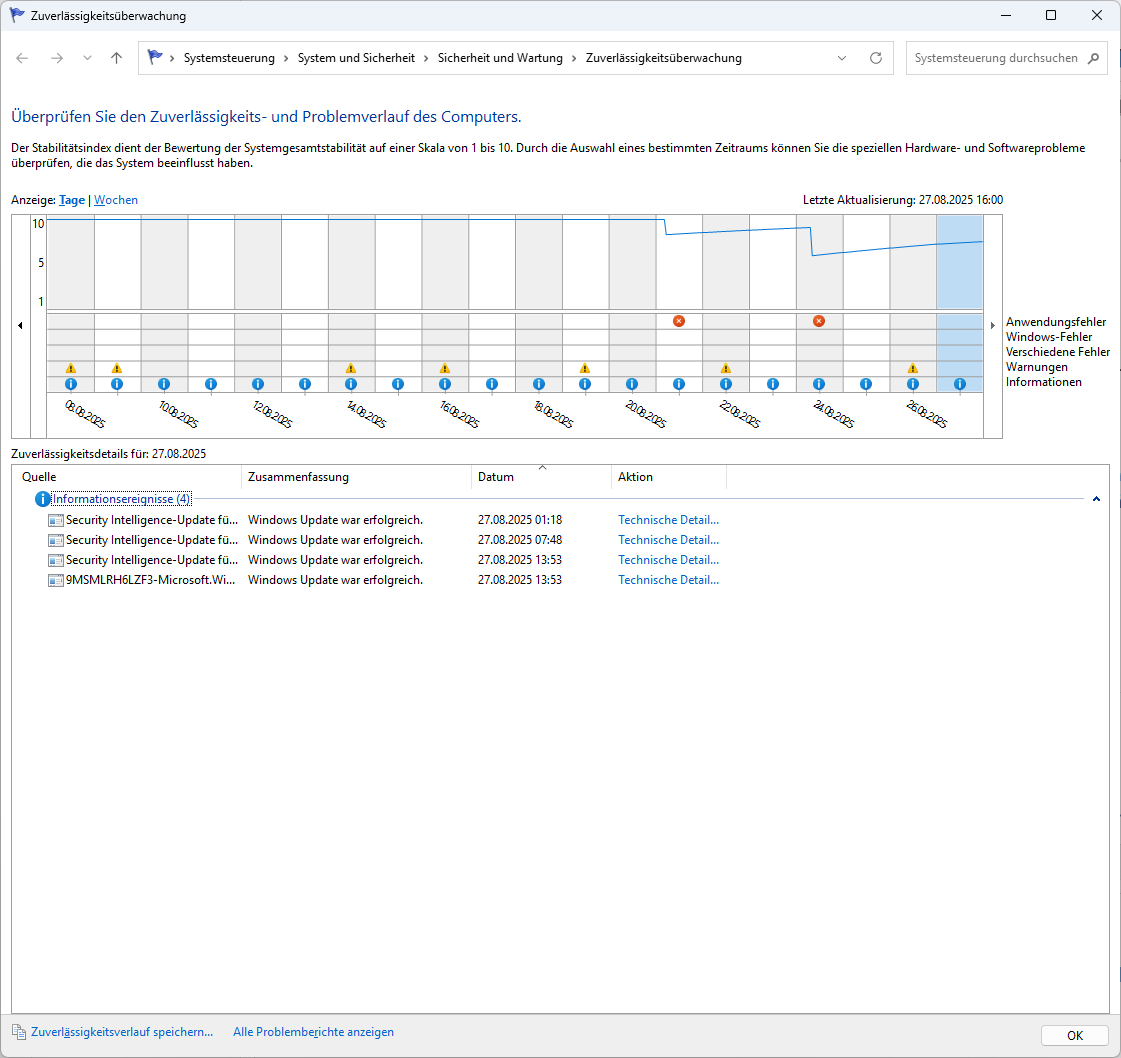1121x1058 pixels.
Task: Navigate to Systemsteuerung in the breadcrumb
Action: (x=229, y=58)
